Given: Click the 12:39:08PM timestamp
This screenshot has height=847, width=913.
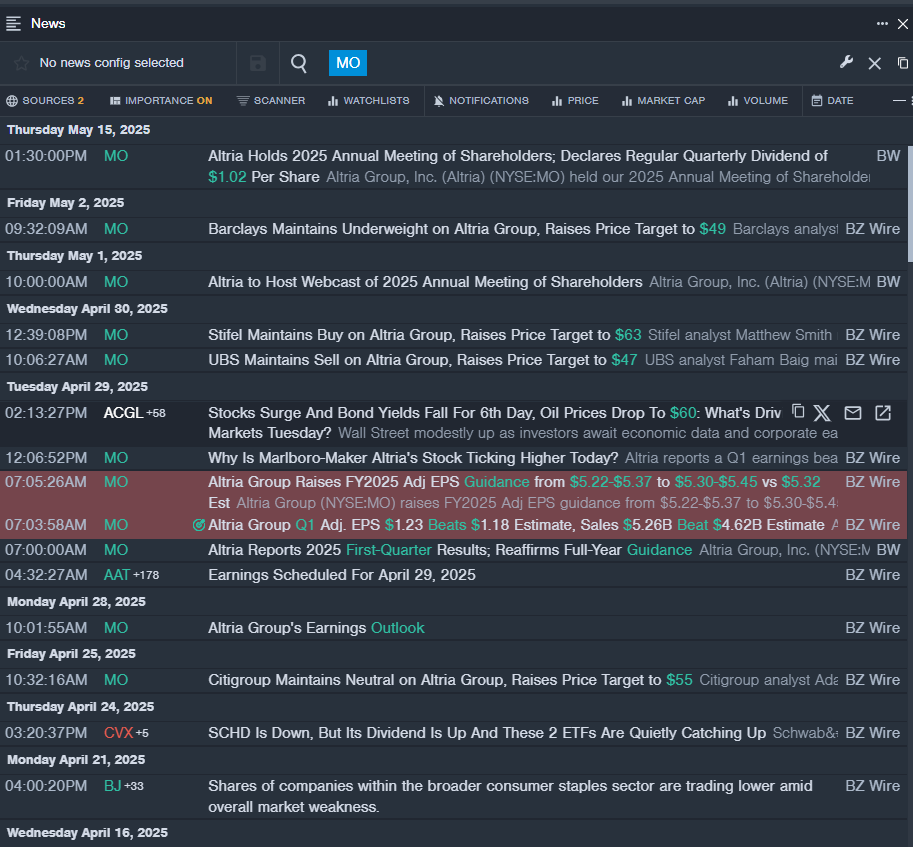Looking at the screenshot, I should tap(46, 335).
